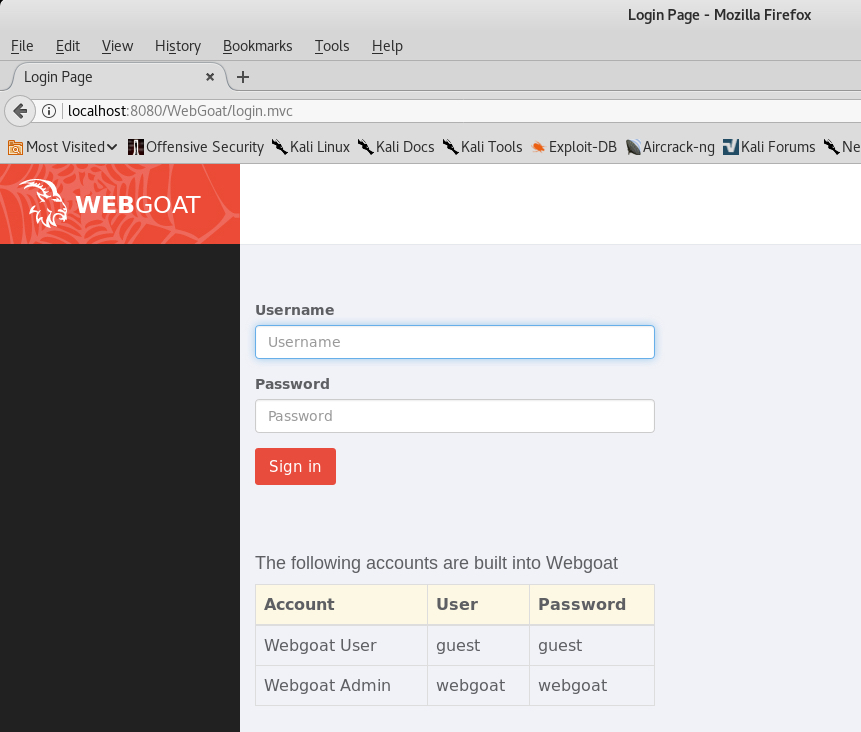
Task: Open the View menu
Action: point(117,46)
